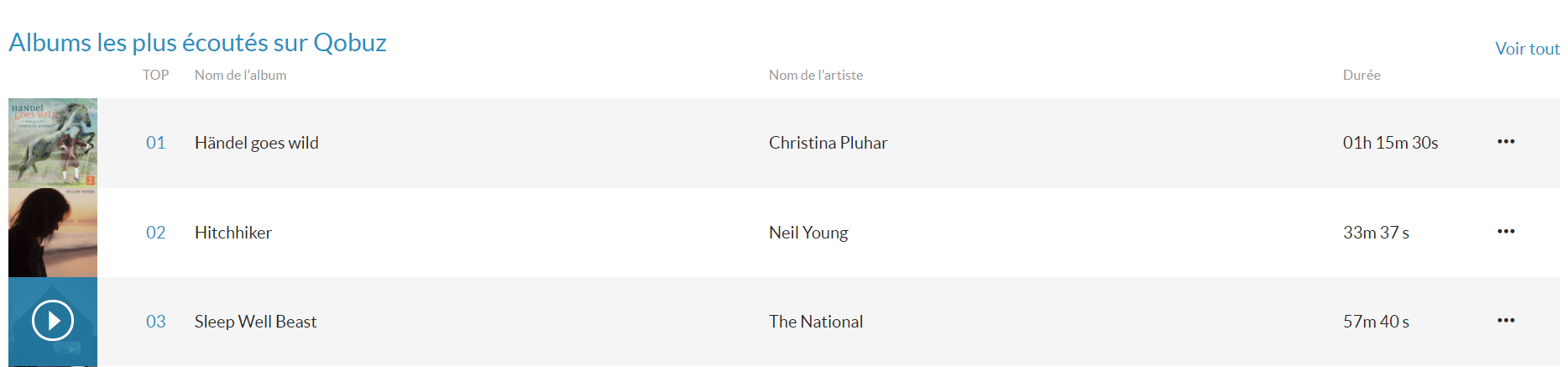Click the Nom de l'album column header

tap(241, 76)
